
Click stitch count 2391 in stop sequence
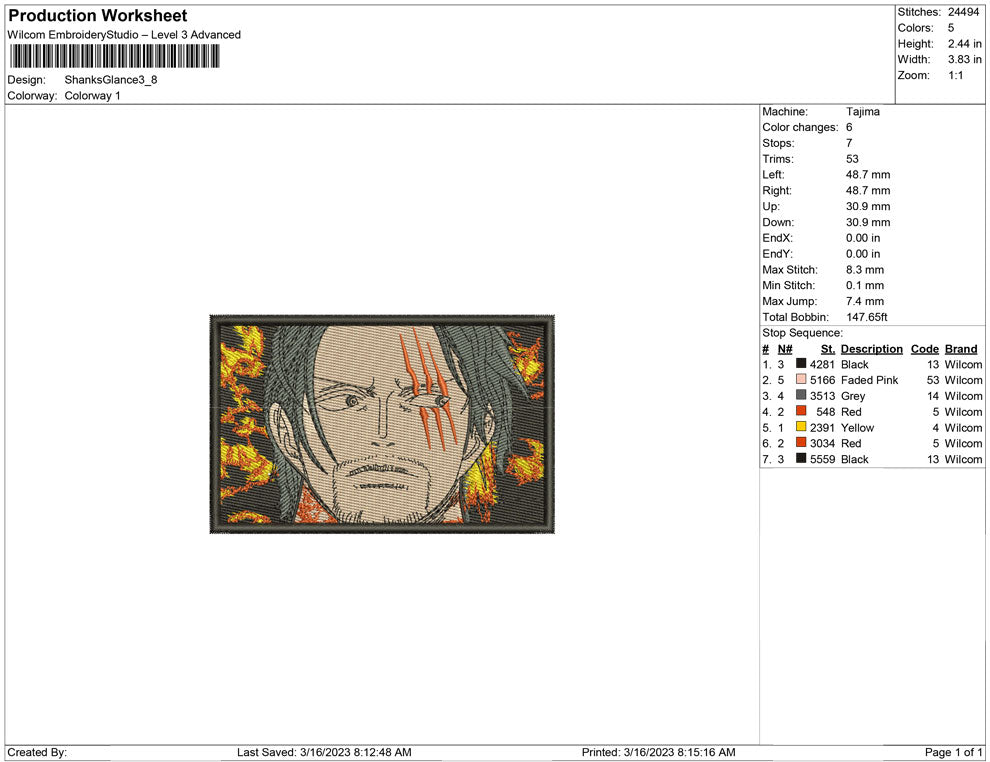coord(822,427)
